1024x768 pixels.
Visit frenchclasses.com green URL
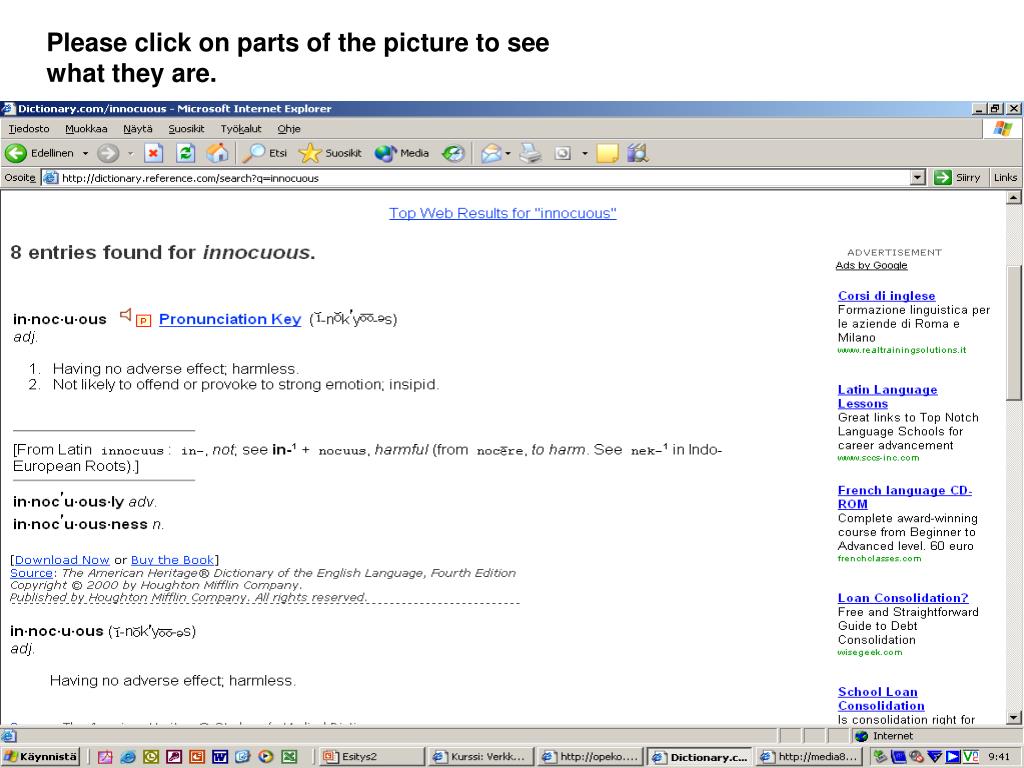(879, 558)
